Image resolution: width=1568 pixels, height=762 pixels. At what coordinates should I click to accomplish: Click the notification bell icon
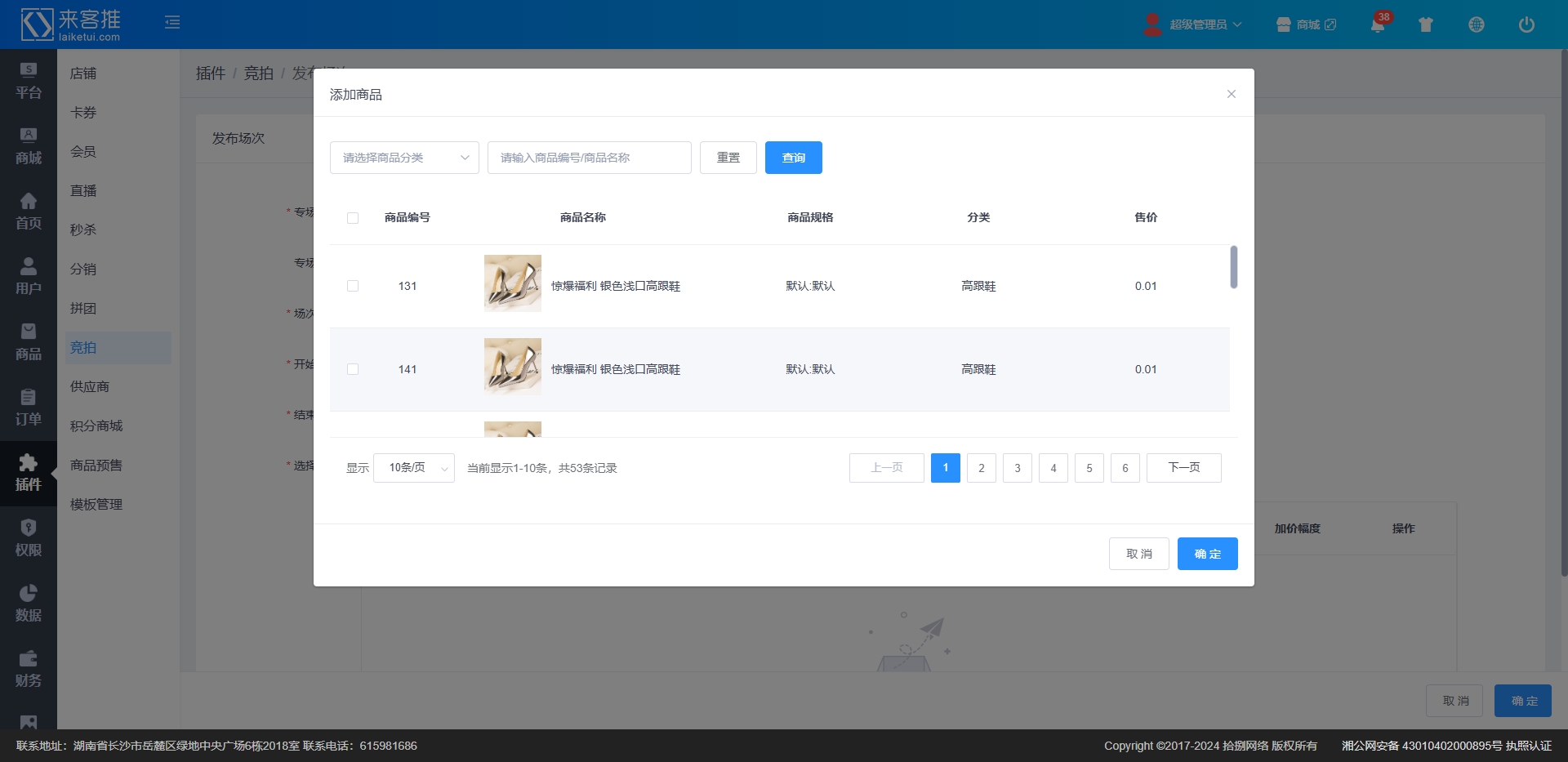[1378, 25]
